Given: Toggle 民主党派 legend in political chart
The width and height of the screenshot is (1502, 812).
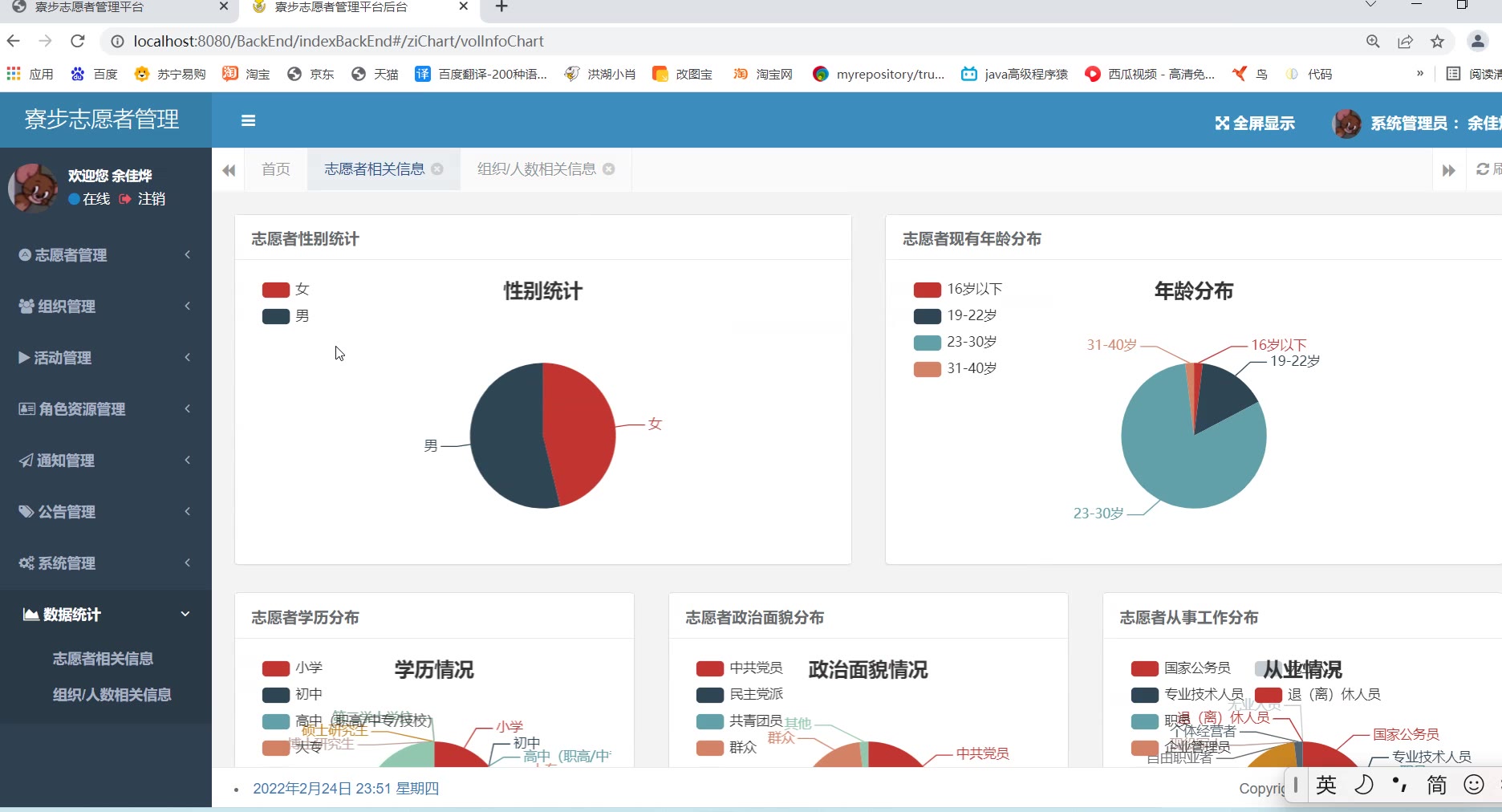Looking at the screenshot, I should tap(739, 695).
